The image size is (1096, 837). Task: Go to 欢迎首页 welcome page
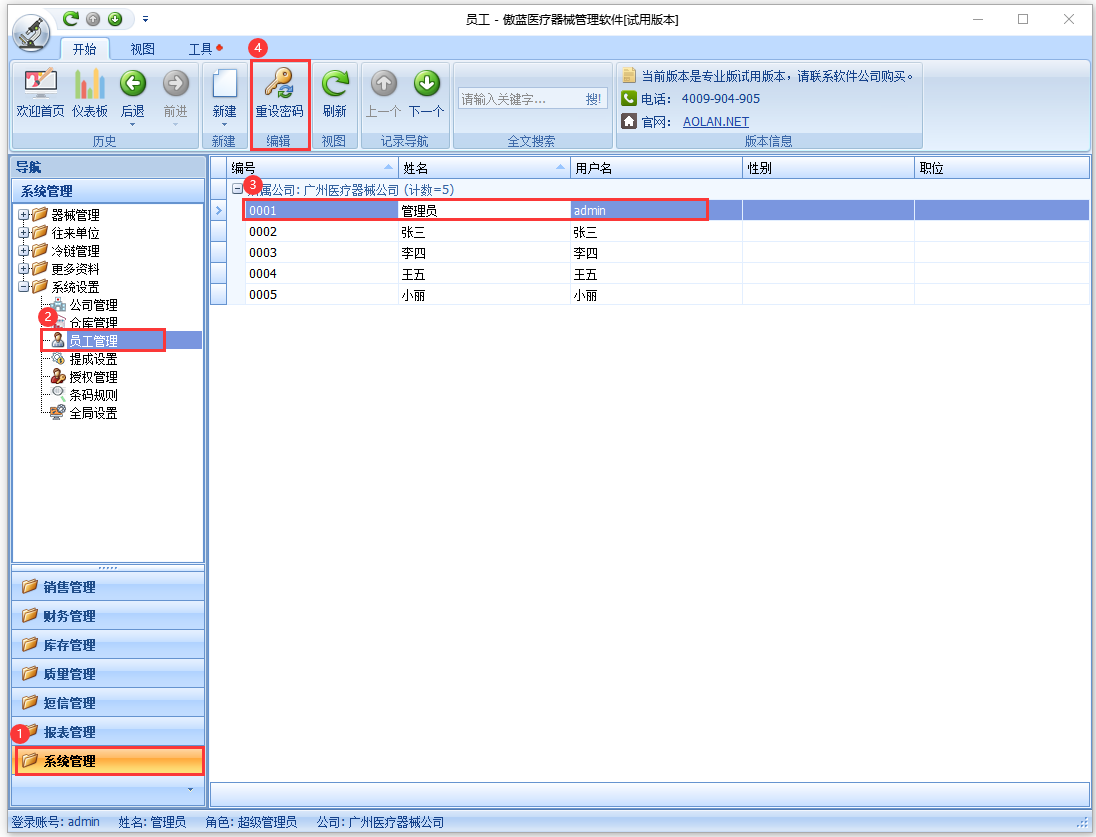coord(40,83)
